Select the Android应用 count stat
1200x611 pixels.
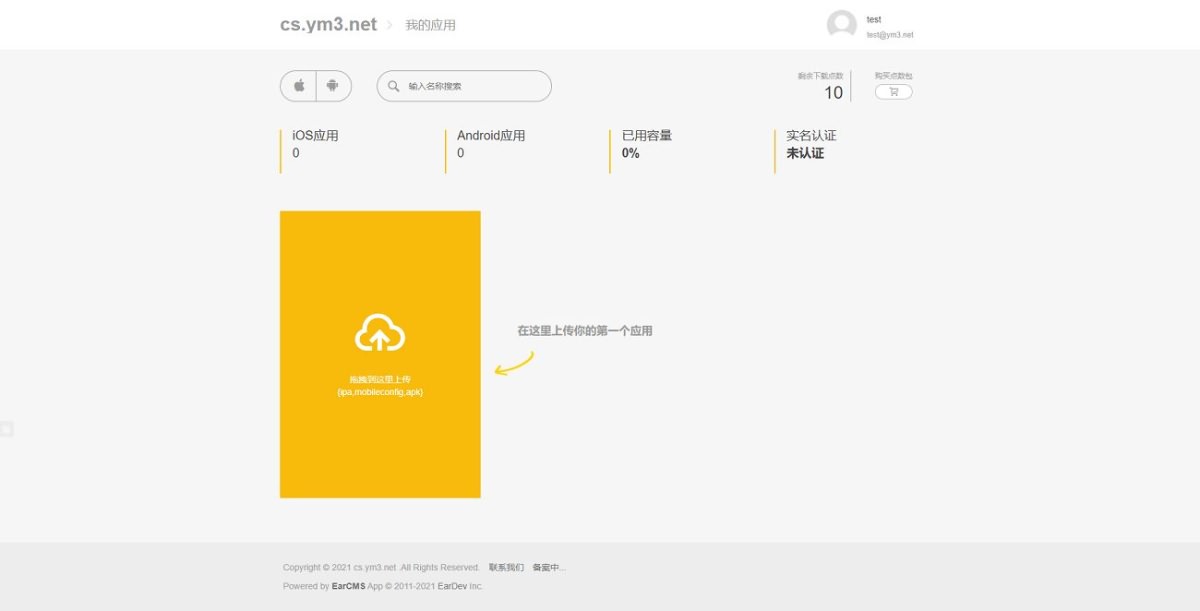click(491, 144)
